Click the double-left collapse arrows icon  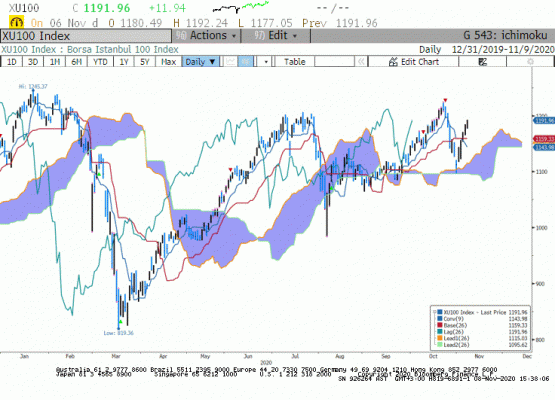(361, 62)
